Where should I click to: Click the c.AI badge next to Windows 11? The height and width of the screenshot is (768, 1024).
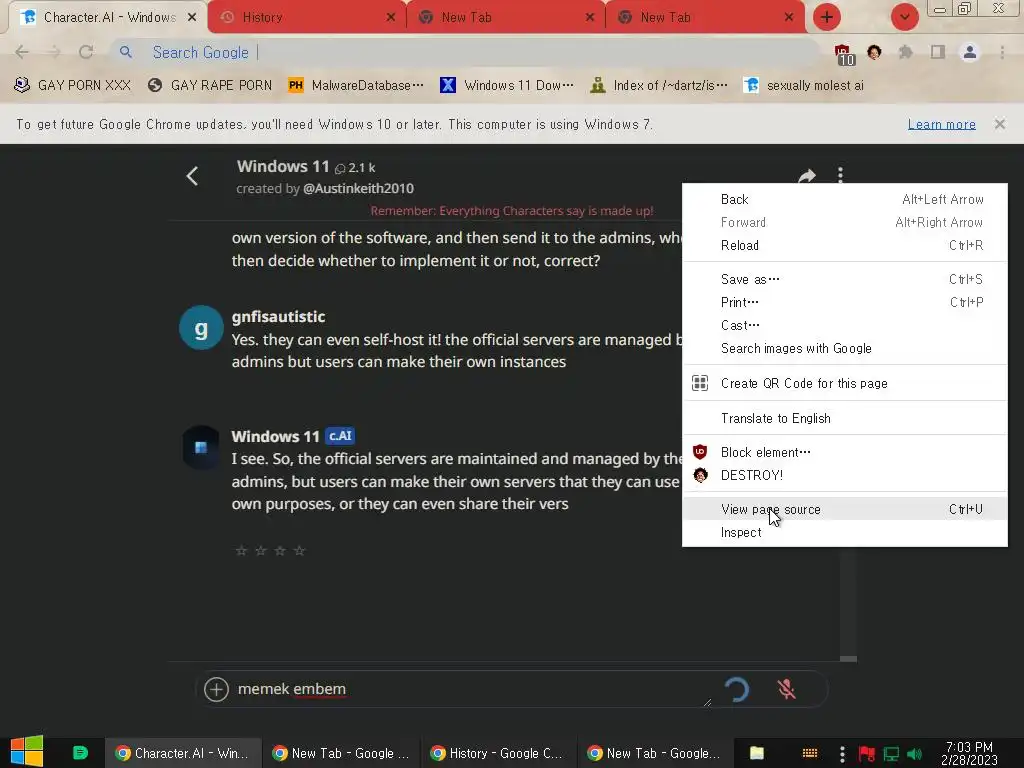(340, 436)
